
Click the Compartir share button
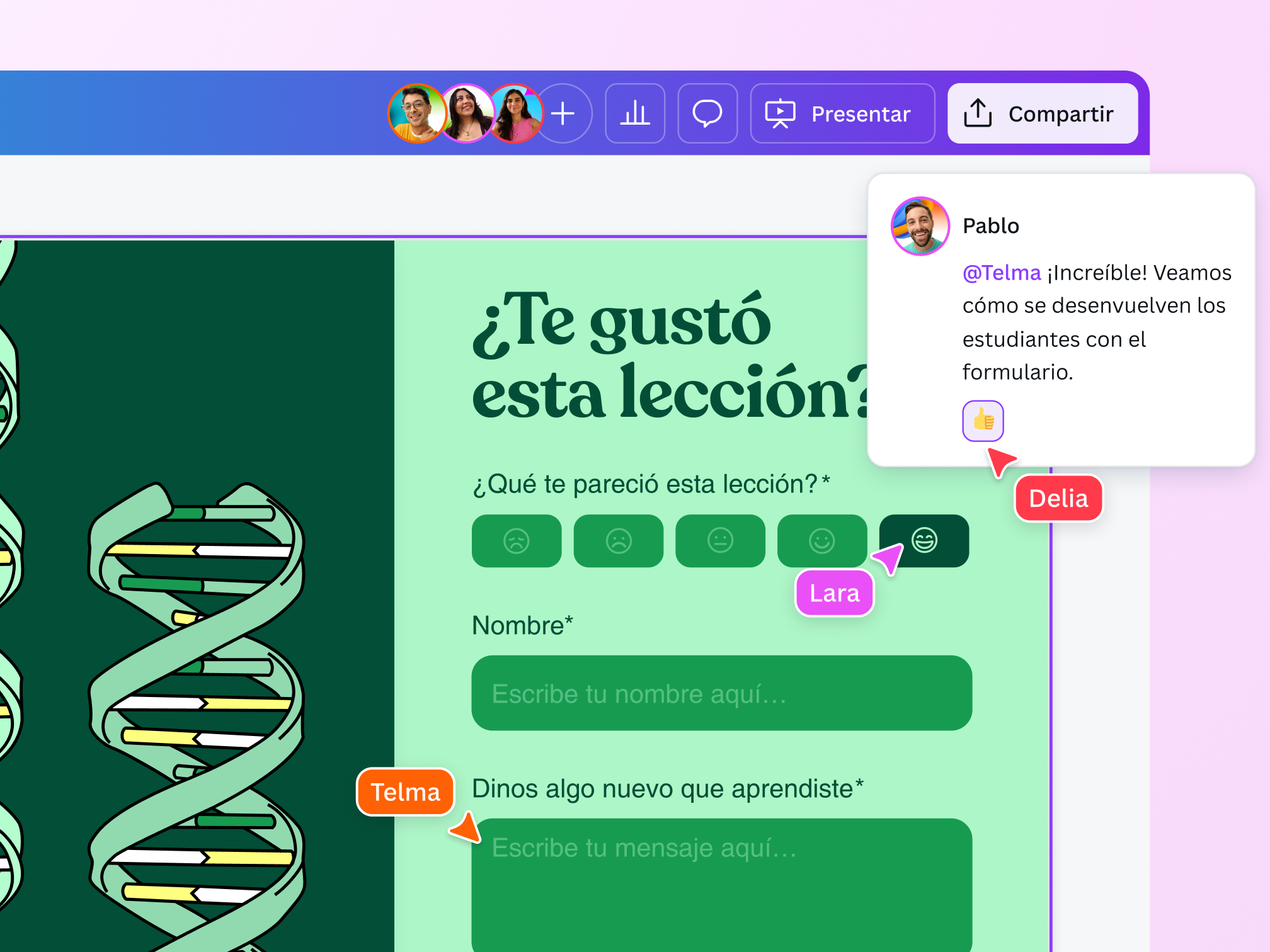coord(1043,114)
